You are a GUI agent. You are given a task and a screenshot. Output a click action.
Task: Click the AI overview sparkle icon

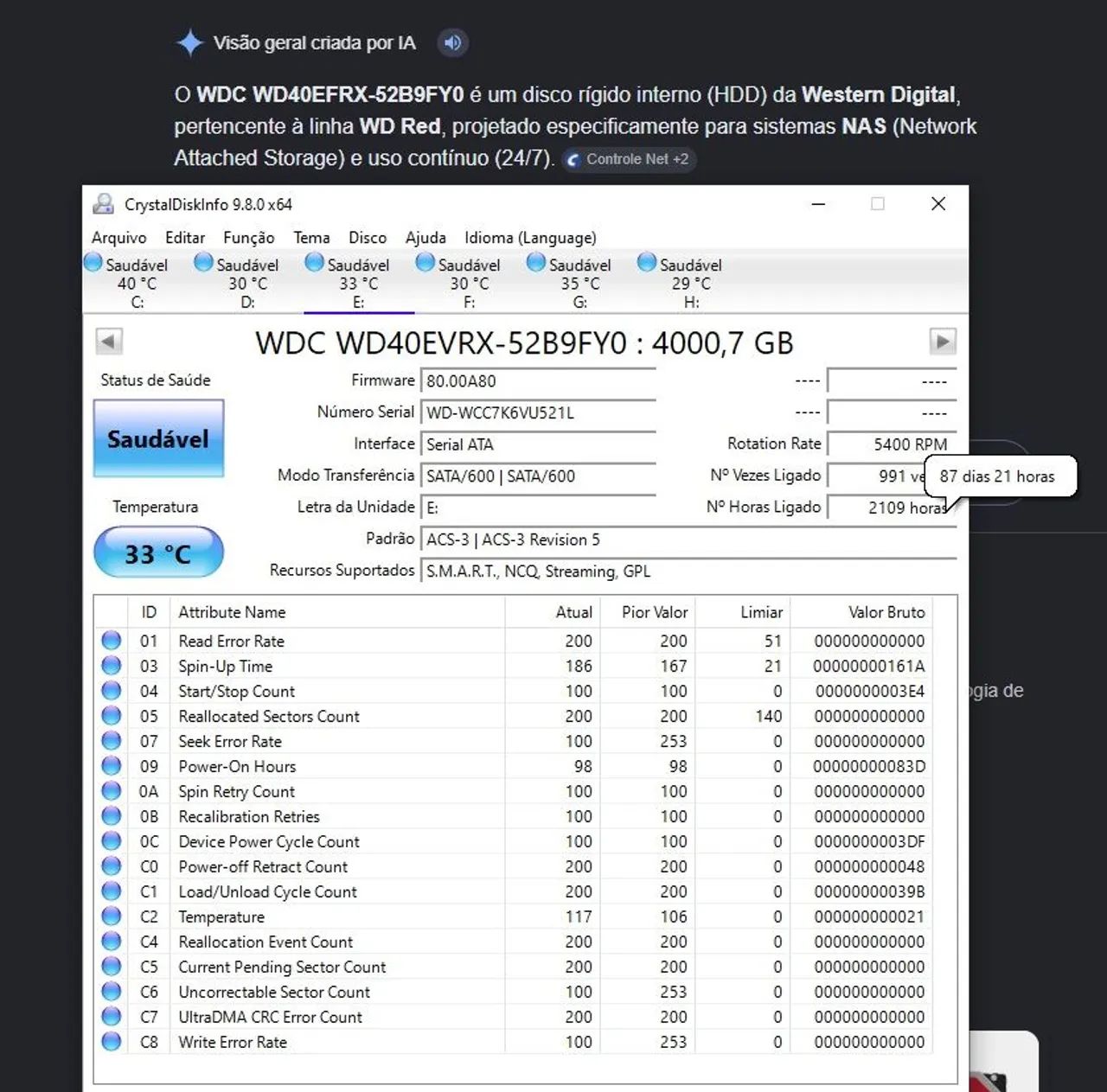[189, 42]
